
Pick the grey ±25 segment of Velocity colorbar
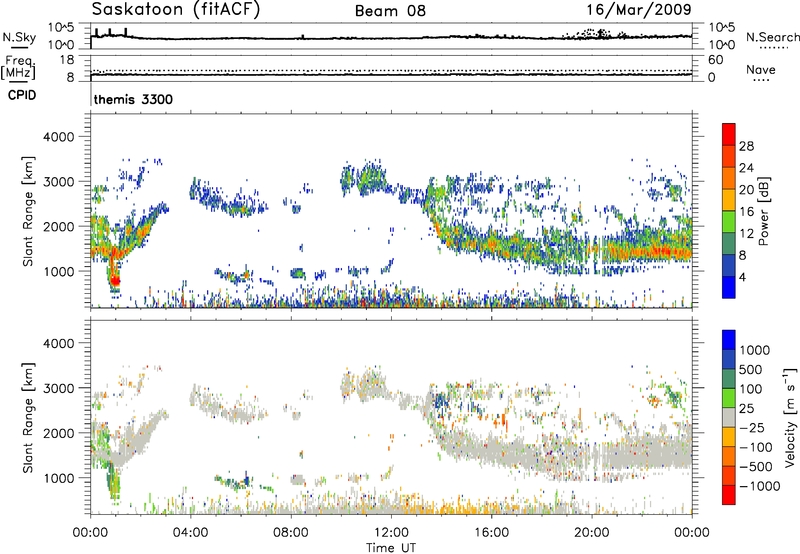(729, 418)
